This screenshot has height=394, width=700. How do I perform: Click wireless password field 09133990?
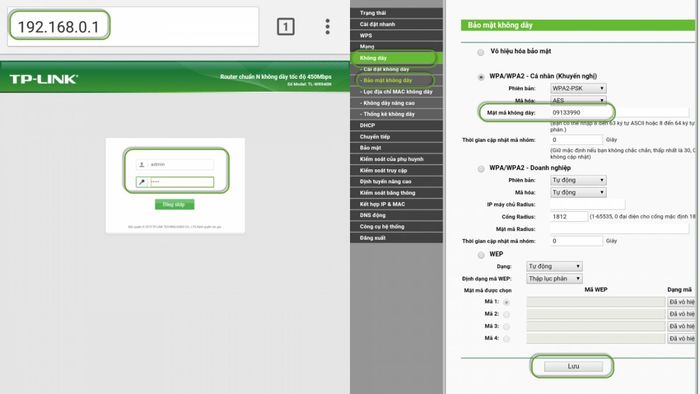click(x=619, y=112)
